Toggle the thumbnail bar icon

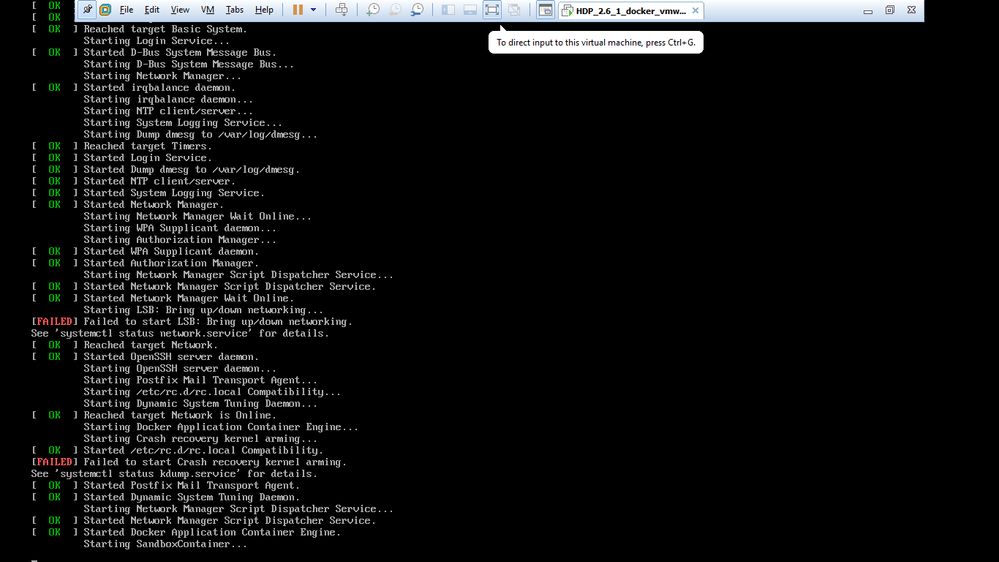pyautogui.click(x=470, y=10)
